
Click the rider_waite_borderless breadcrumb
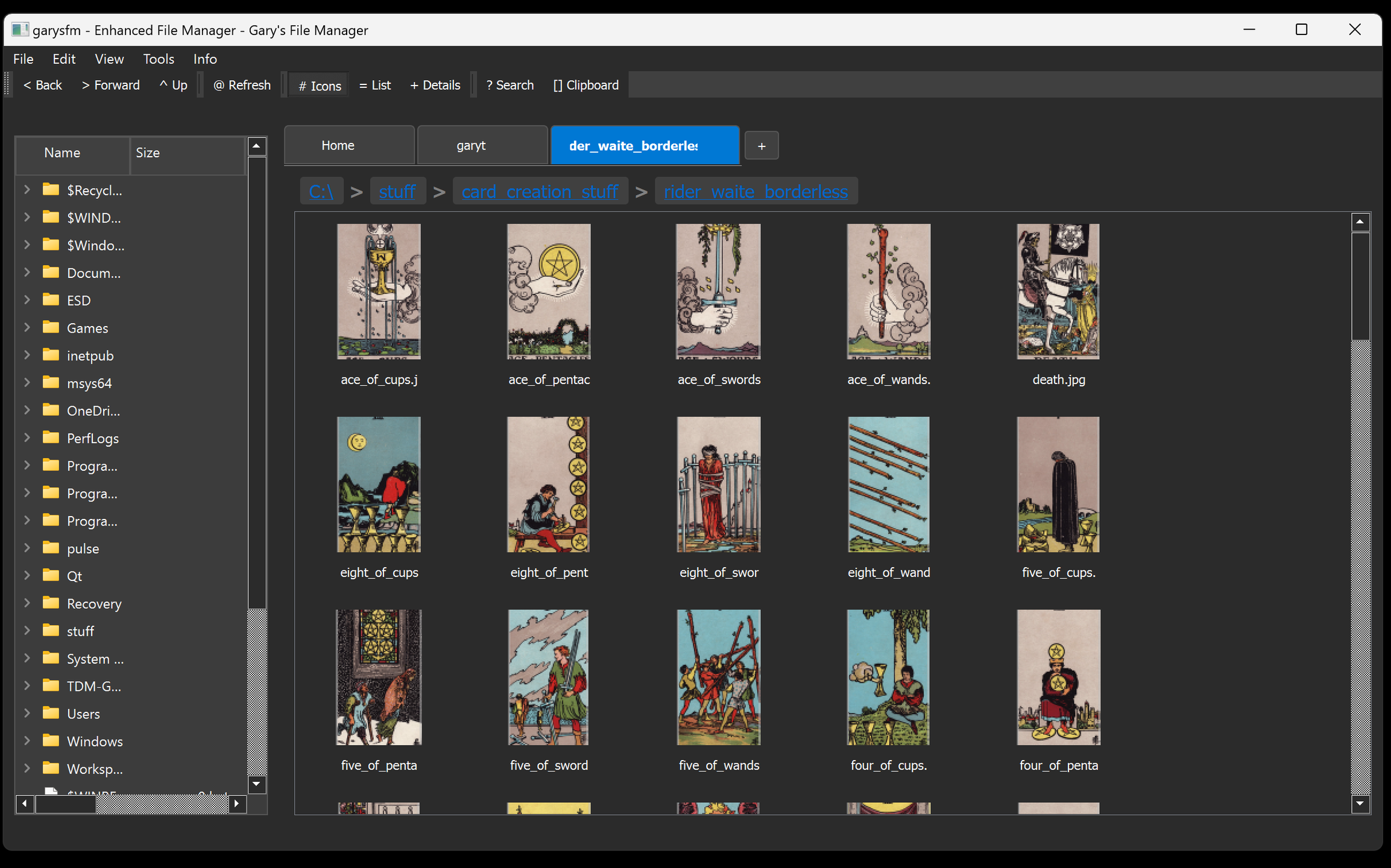click(x=755, y=191)
